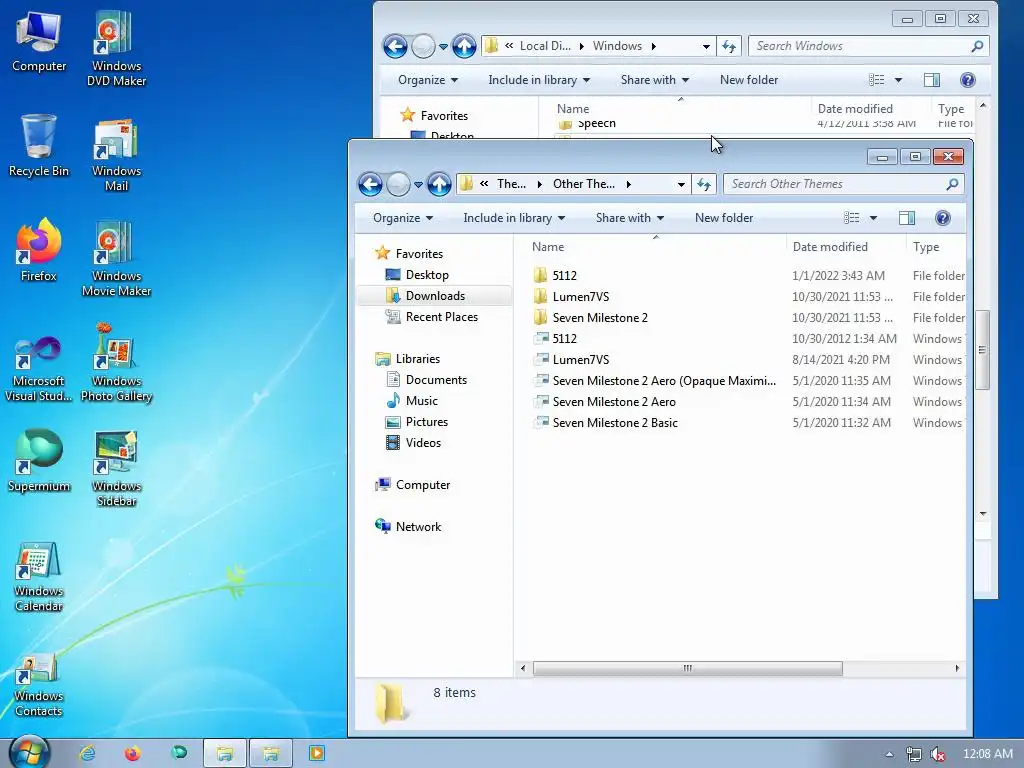Sort by Date modified in Other Themes
The image size is (1024, 768).
[846, 247]
